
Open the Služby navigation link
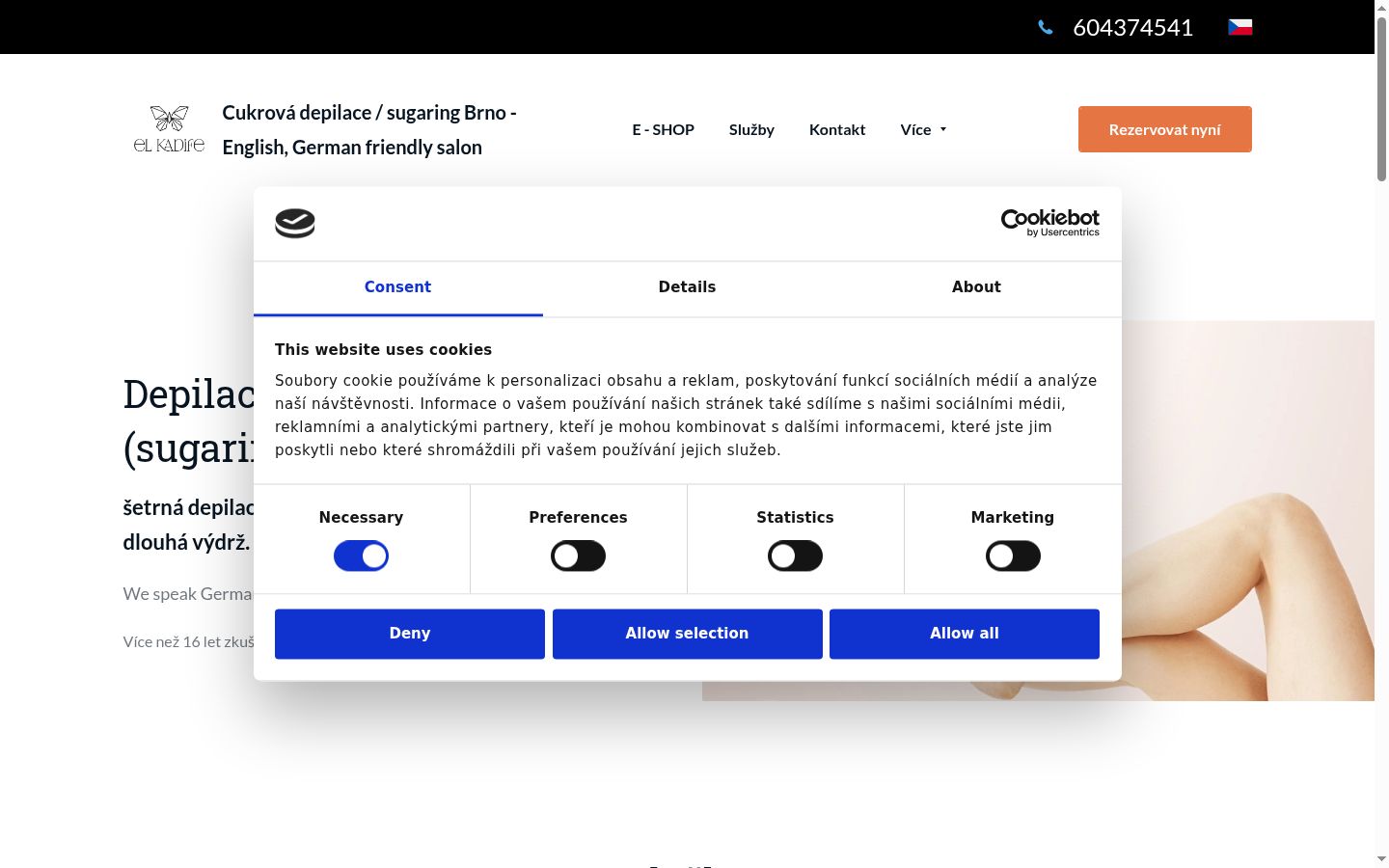pyautogui.click(x=751, y=129)
